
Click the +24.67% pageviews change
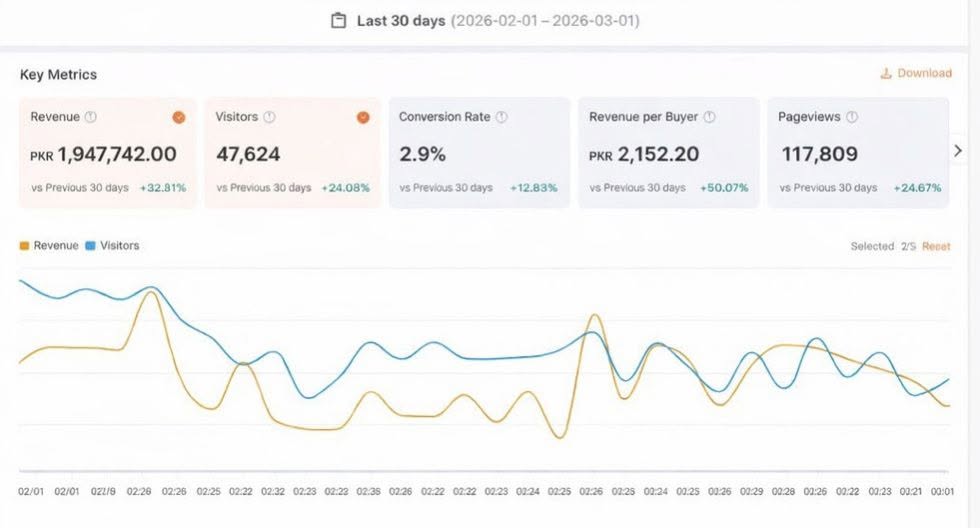pos(918,188)
